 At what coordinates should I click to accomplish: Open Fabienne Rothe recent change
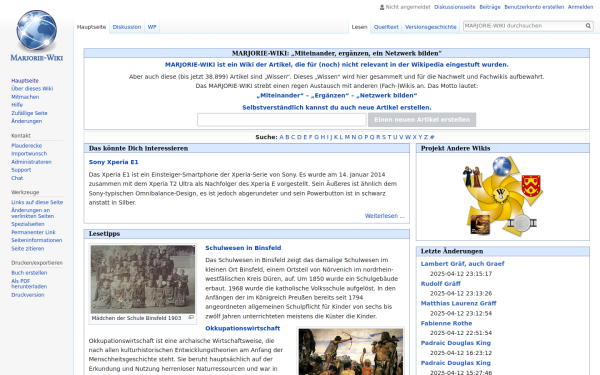[446, 323]
